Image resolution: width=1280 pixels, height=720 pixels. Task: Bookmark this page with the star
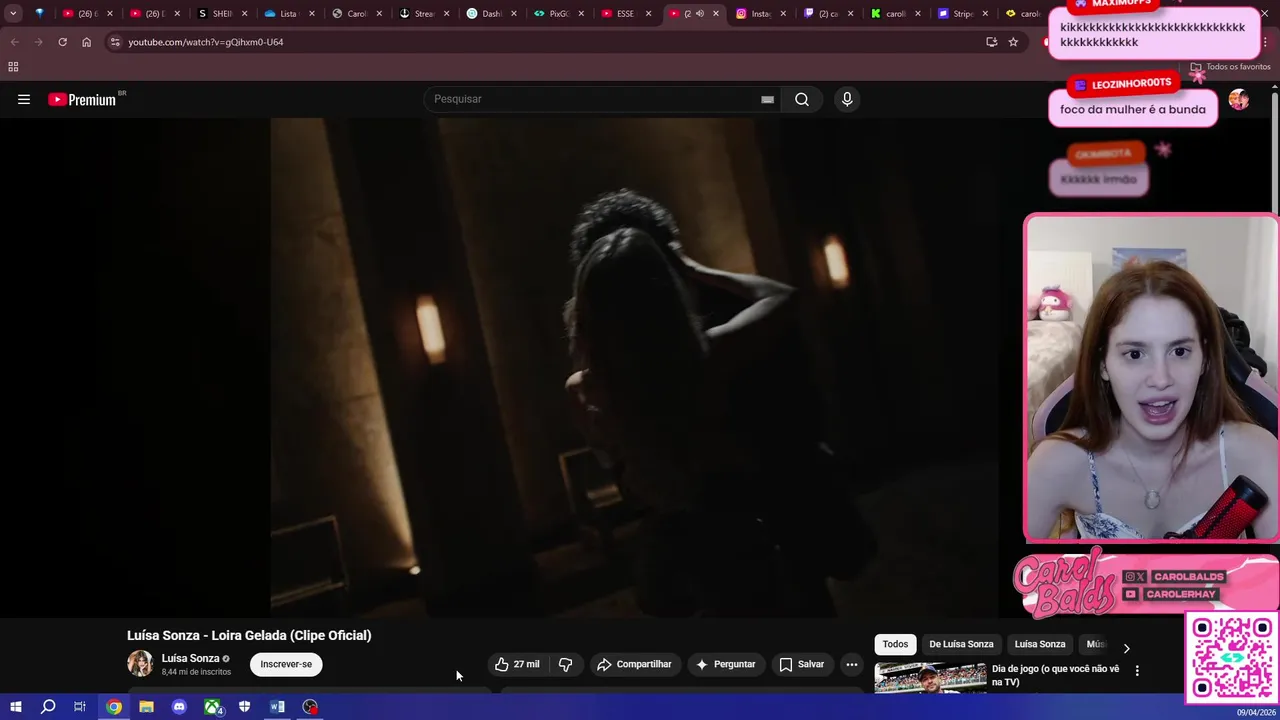point(1013,42)
